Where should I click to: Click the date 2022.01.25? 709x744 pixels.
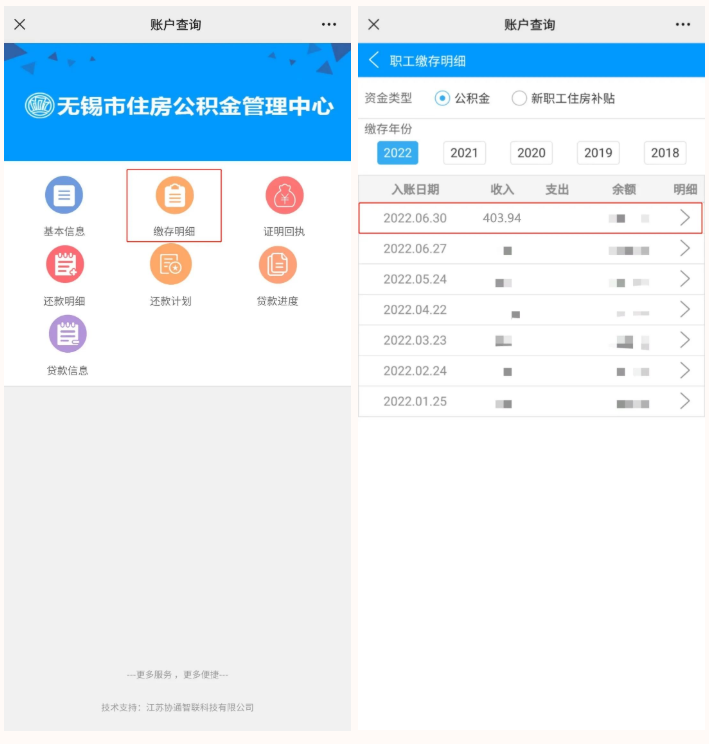coord(415,401)
